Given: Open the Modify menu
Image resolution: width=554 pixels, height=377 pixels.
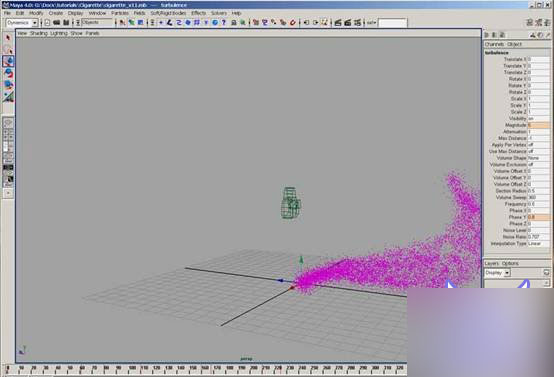Looking at the screenshot, I should click(x=36, y=13).
